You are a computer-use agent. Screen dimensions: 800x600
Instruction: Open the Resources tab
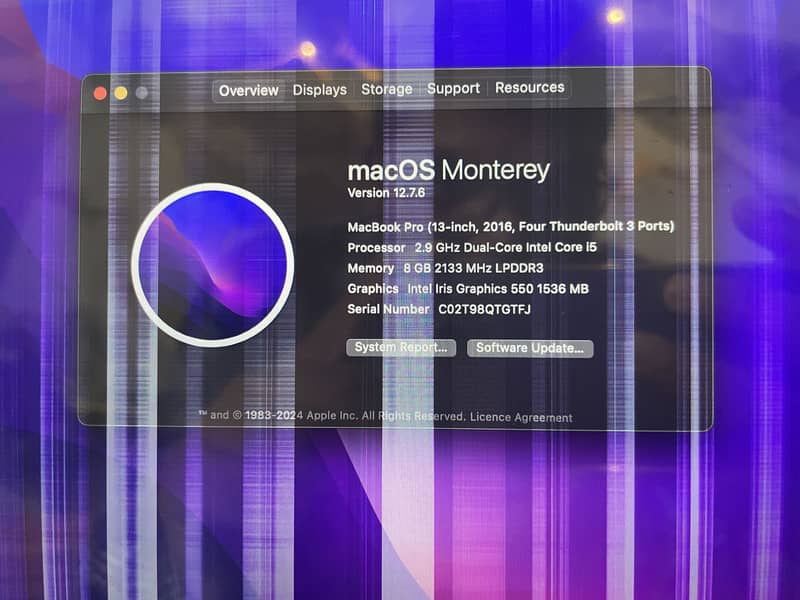pyautogui.click(x=530, y=88)
